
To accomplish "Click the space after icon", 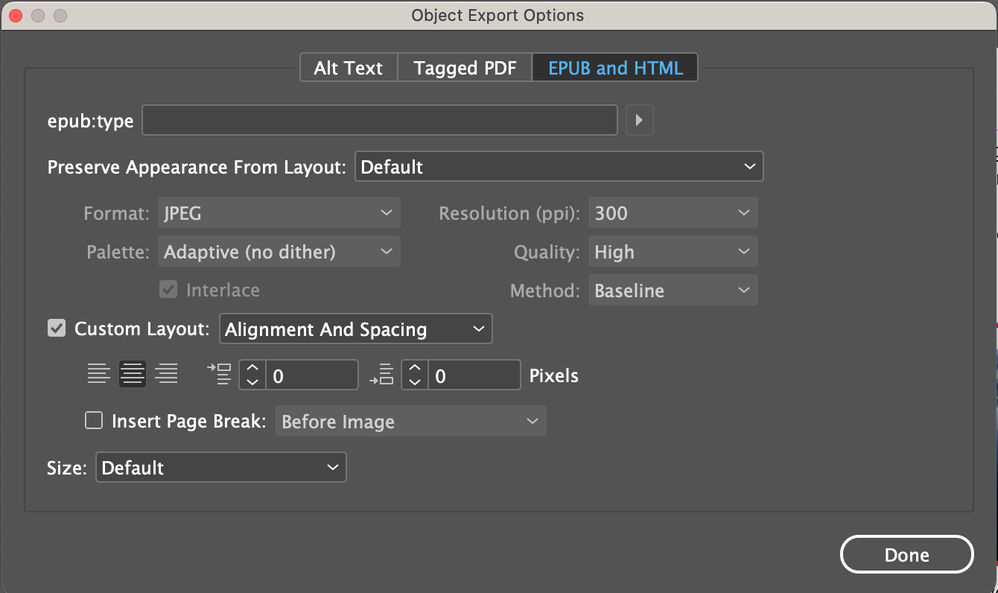I will (x=381, y=375).
